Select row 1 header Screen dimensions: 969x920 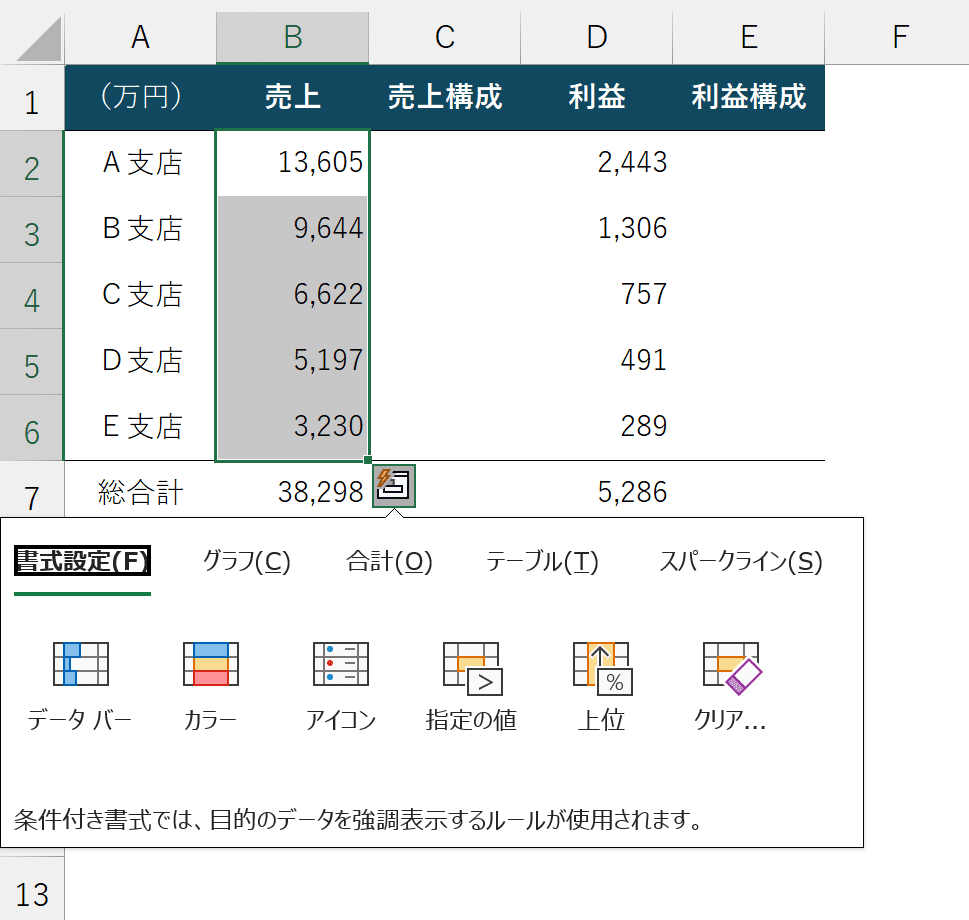pyautogui.click(x=32, y=98)
